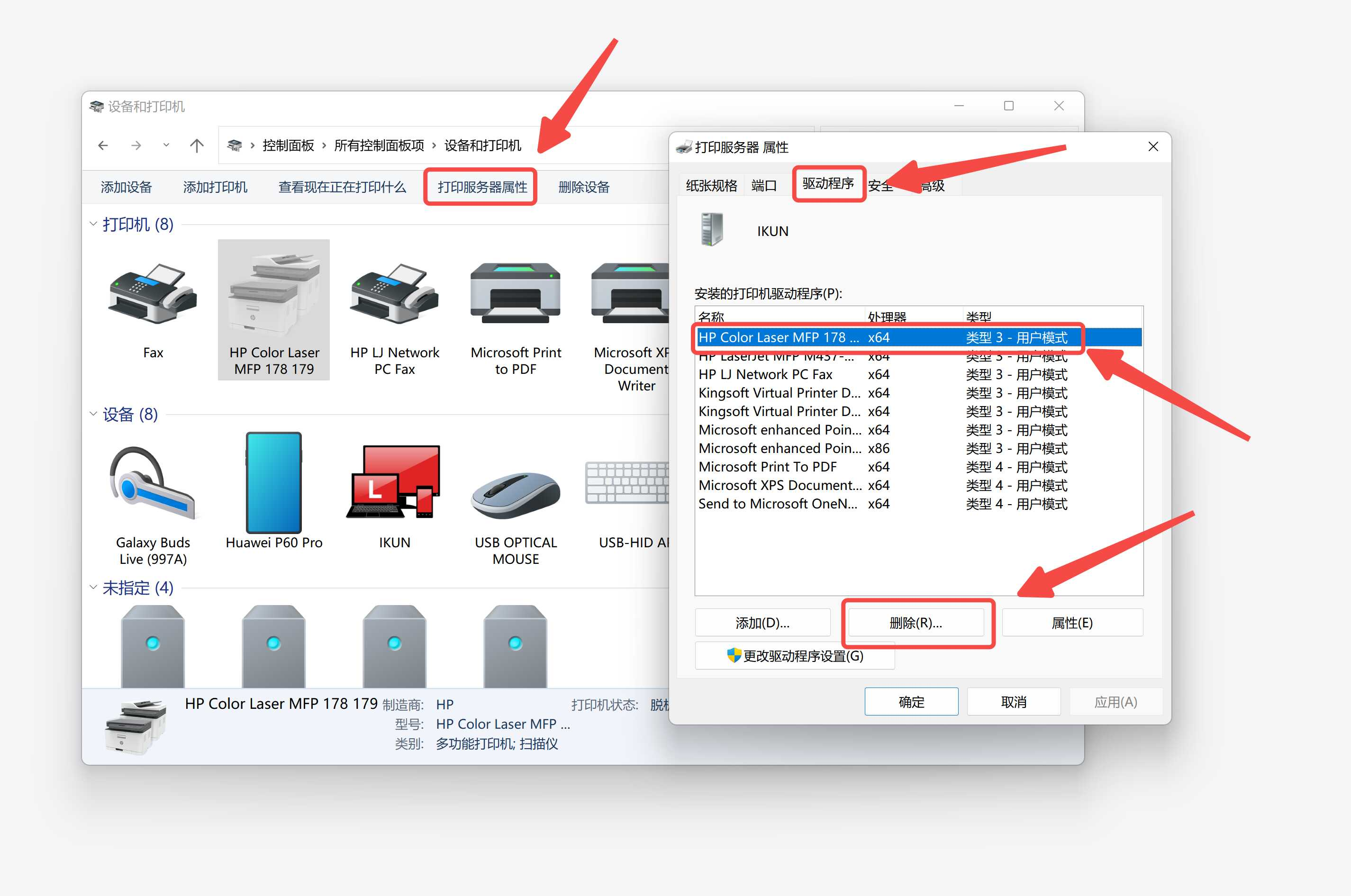Switch to the 驱动程序 tab
1351x896 pixels.
point(828,183)
